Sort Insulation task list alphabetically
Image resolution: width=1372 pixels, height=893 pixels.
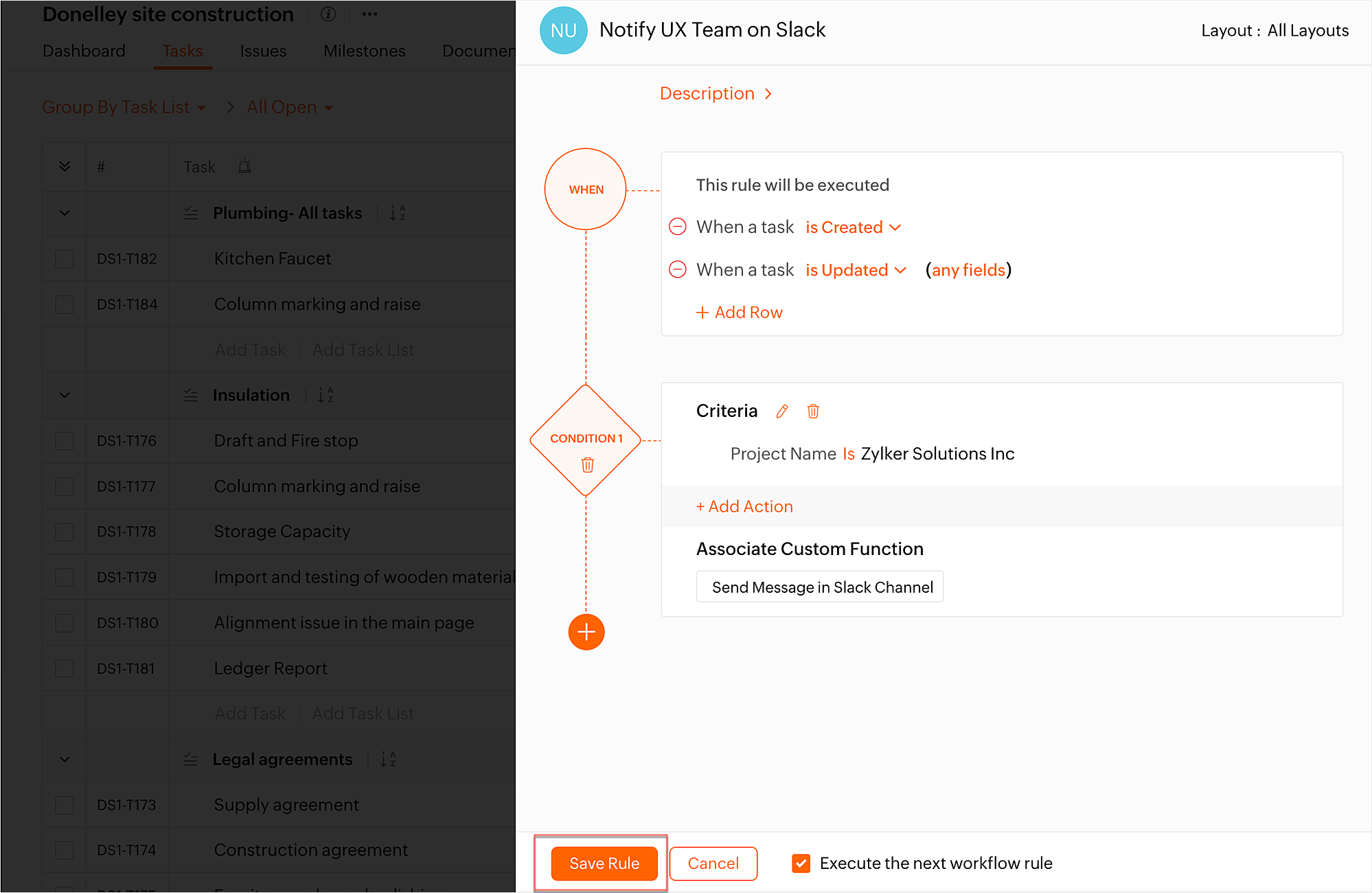tap(324, 395)
